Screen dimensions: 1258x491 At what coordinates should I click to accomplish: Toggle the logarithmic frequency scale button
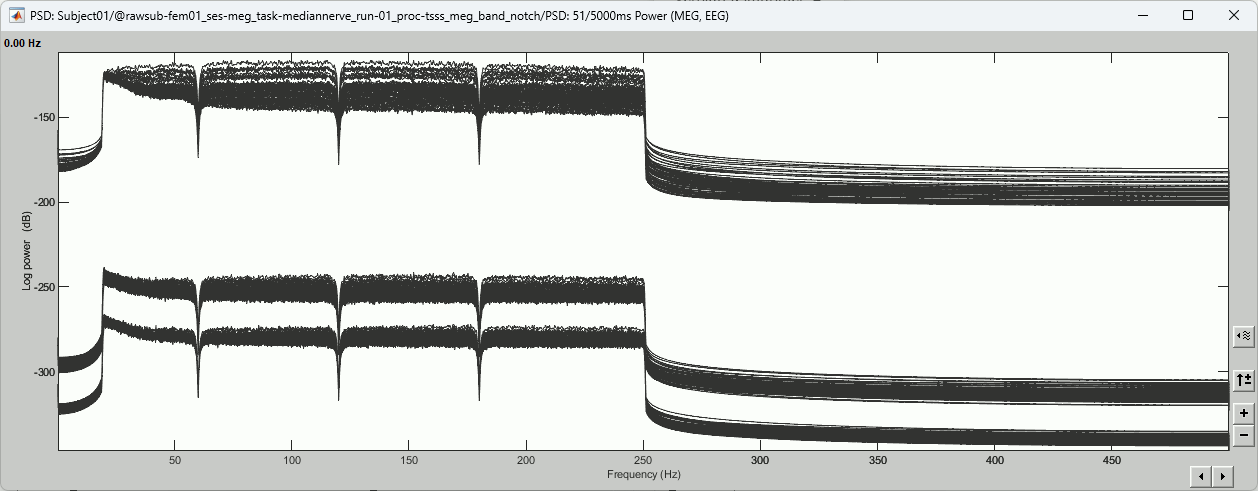(x=1243, y=337)
